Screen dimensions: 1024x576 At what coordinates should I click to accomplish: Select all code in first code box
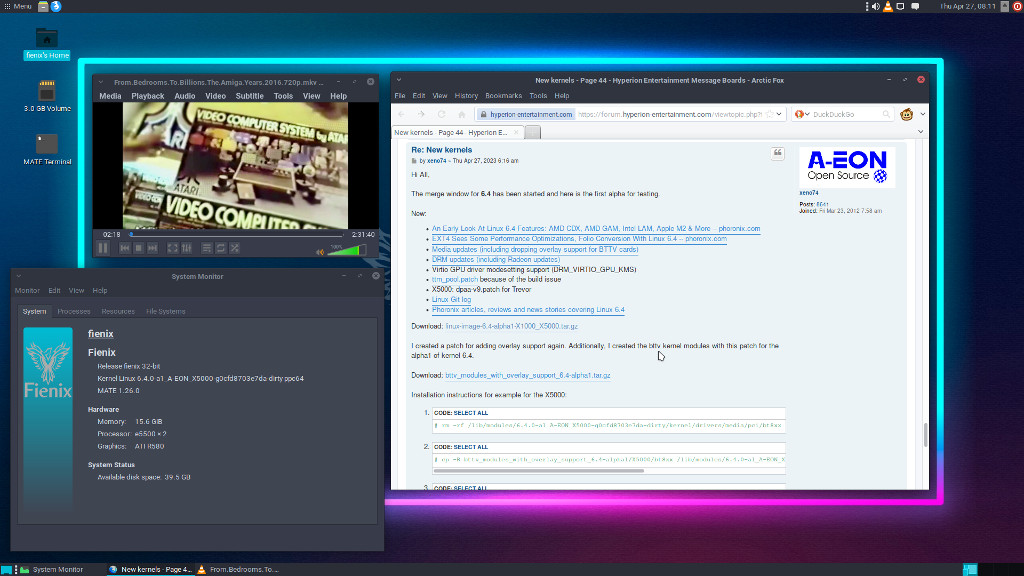pos(470,413)
